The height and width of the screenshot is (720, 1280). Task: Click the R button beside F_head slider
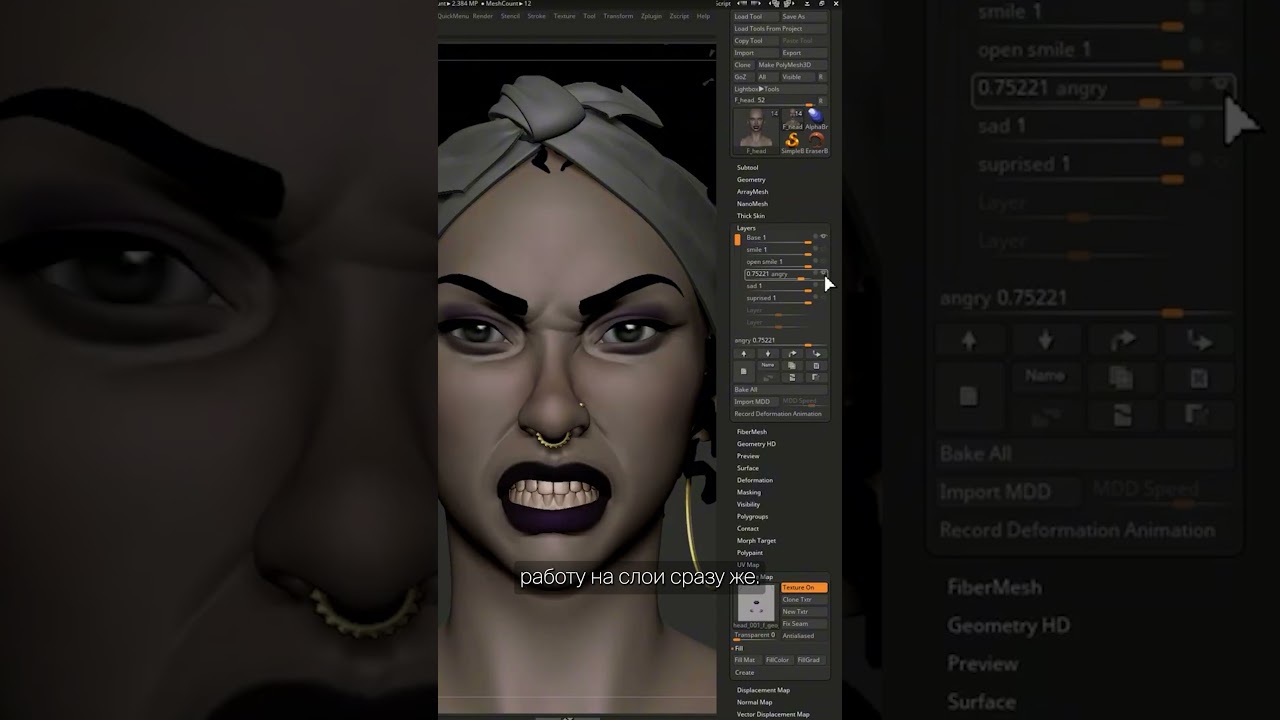coord(821,101)
